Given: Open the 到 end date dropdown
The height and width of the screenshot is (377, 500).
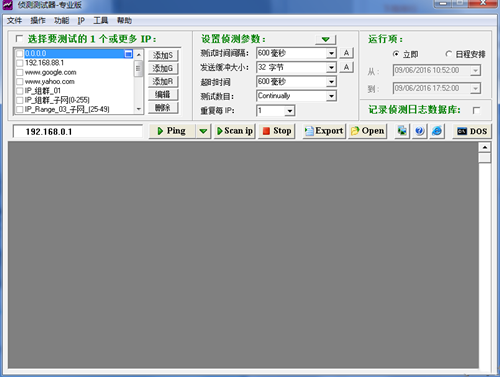Looking at the screenshot, I should pos(475,89).
